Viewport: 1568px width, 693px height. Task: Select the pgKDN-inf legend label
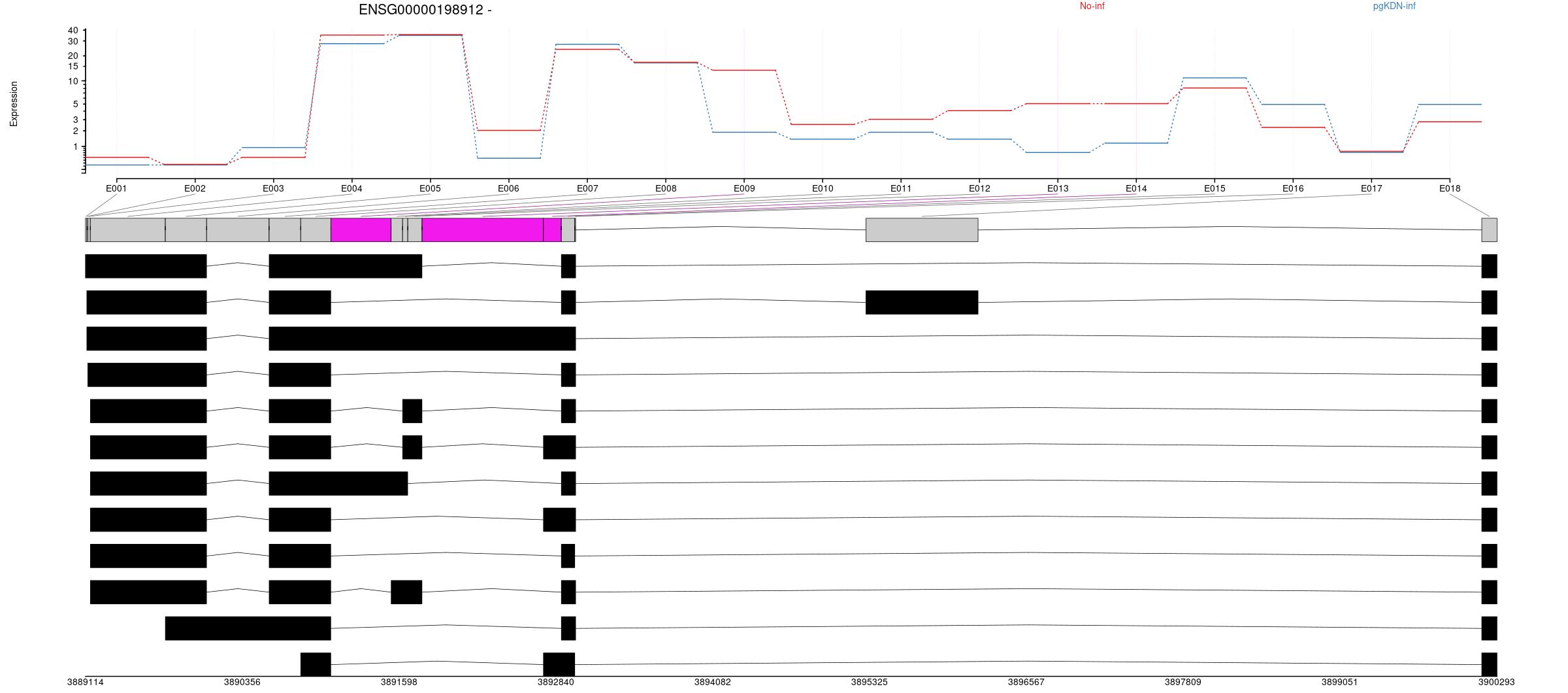pos(1394,6)
